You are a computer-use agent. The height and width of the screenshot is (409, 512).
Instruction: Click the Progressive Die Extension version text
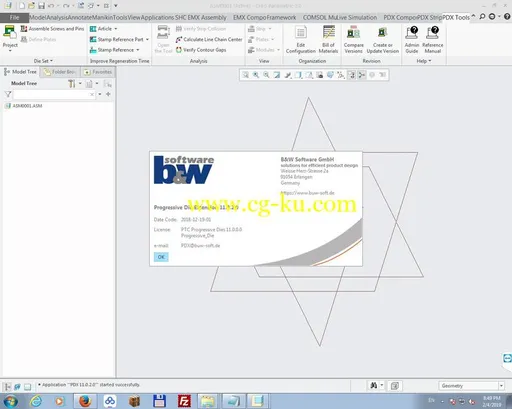[x=196, y=207]
